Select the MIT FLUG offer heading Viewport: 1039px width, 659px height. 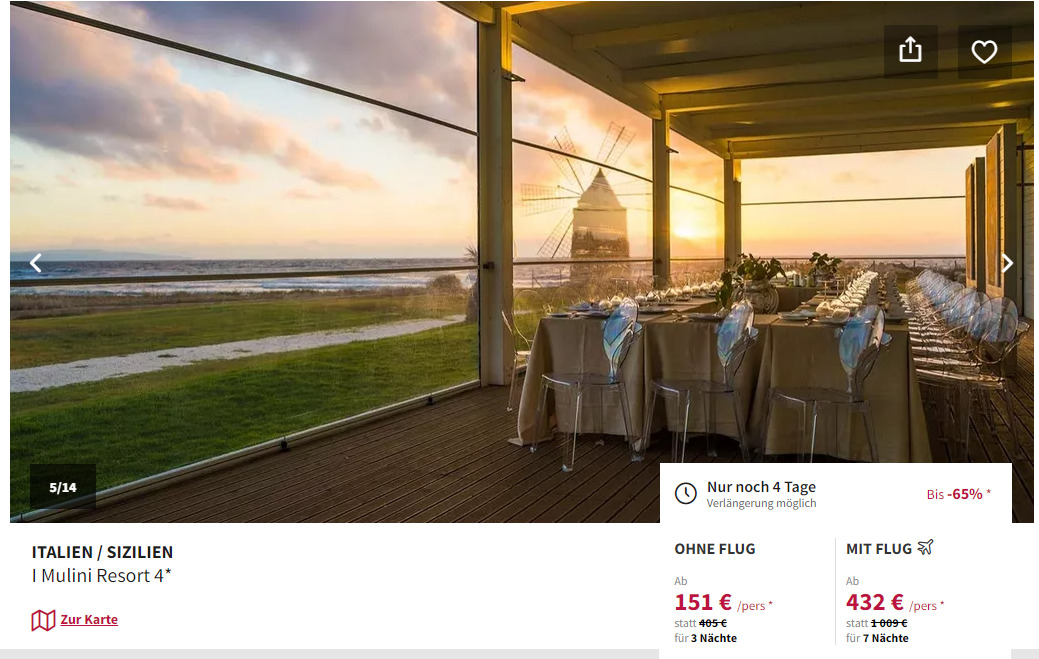pos(879,549)
